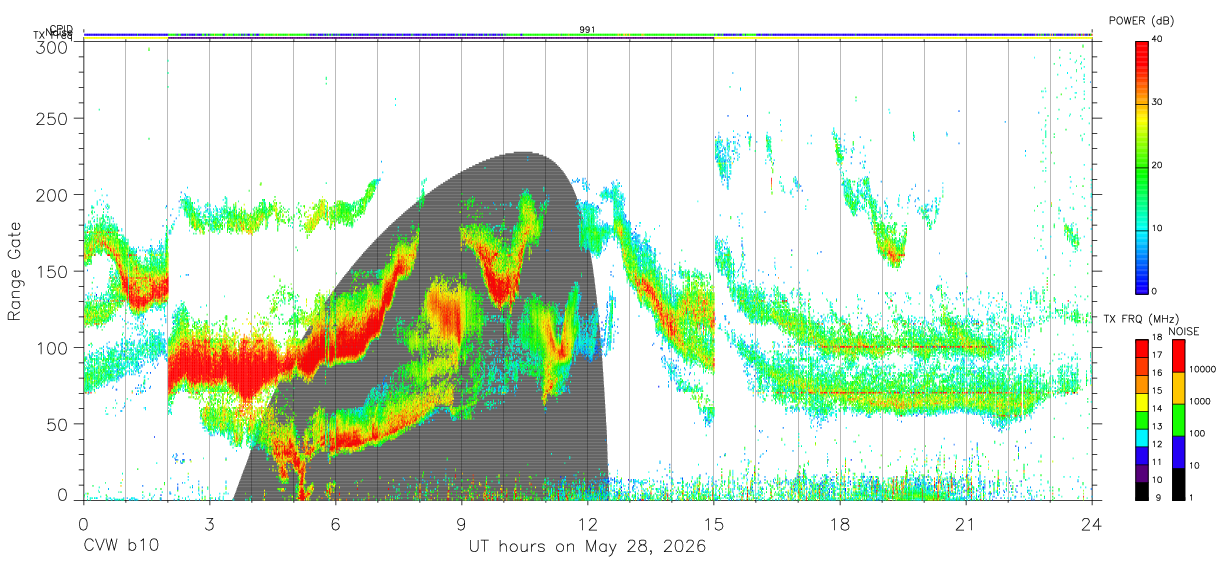Click the Range Gate axis label
The image size is (1228, 567).
[x=16, y=271]
